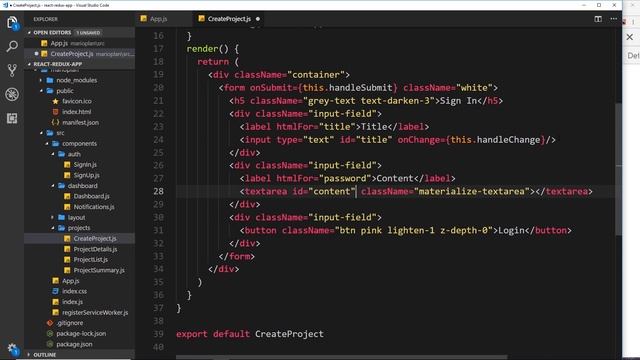
Task: Click the EXPLORER panel title
Action: 45,19
